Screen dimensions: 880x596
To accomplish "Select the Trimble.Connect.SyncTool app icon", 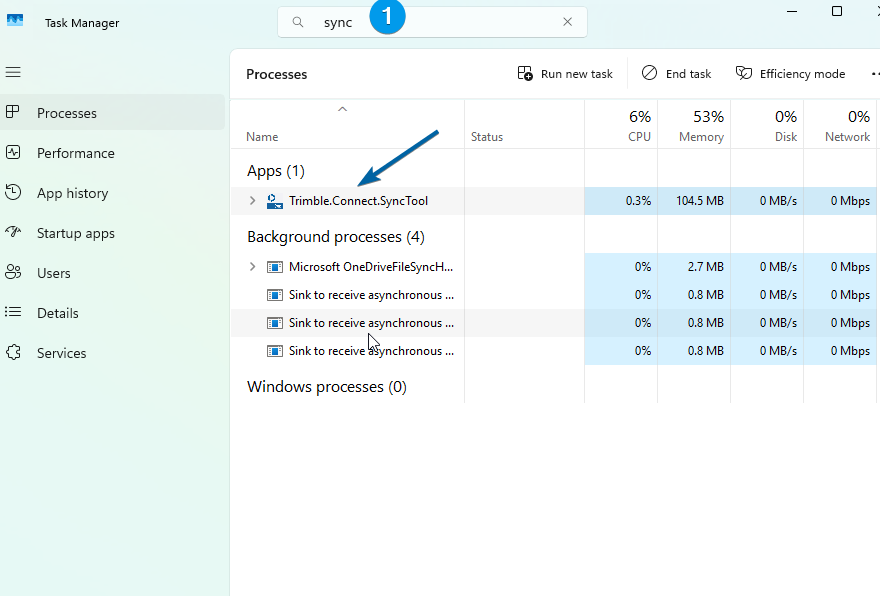I will click(275, 201).
